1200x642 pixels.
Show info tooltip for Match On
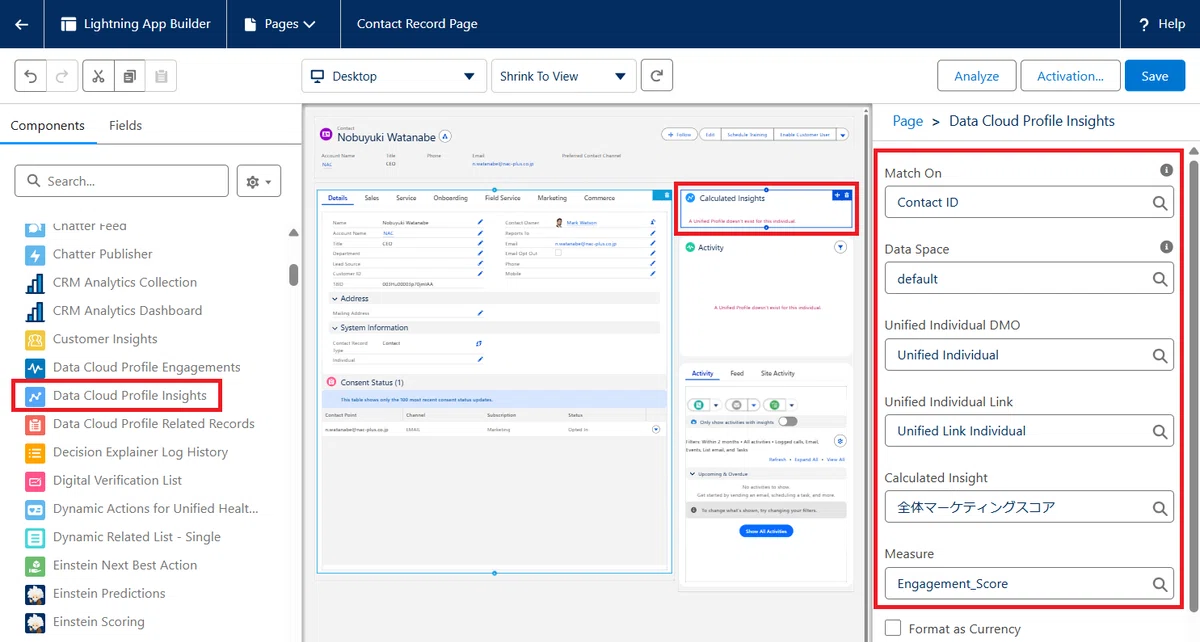pyautogui.click(x=1166, y=171)
